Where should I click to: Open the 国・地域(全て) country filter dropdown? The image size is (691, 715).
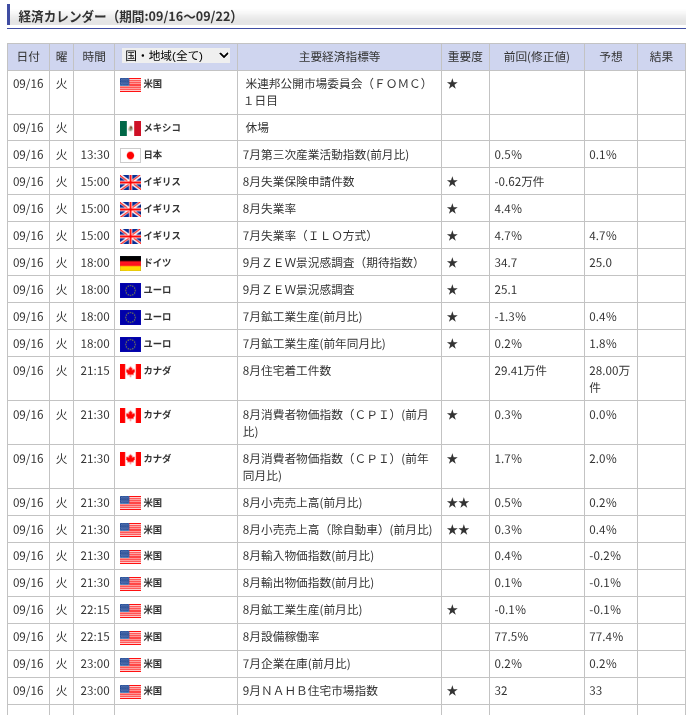pos(176,56)
